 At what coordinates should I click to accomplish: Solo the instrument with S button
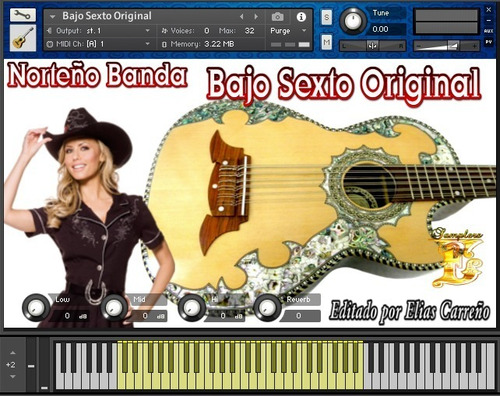327,17
